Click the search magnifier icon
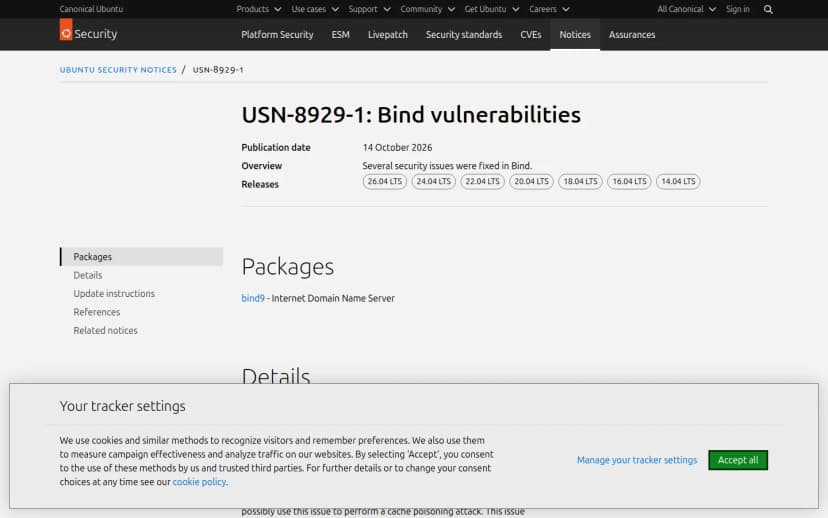This screenshot has height=518, width=828. [768, 10]
